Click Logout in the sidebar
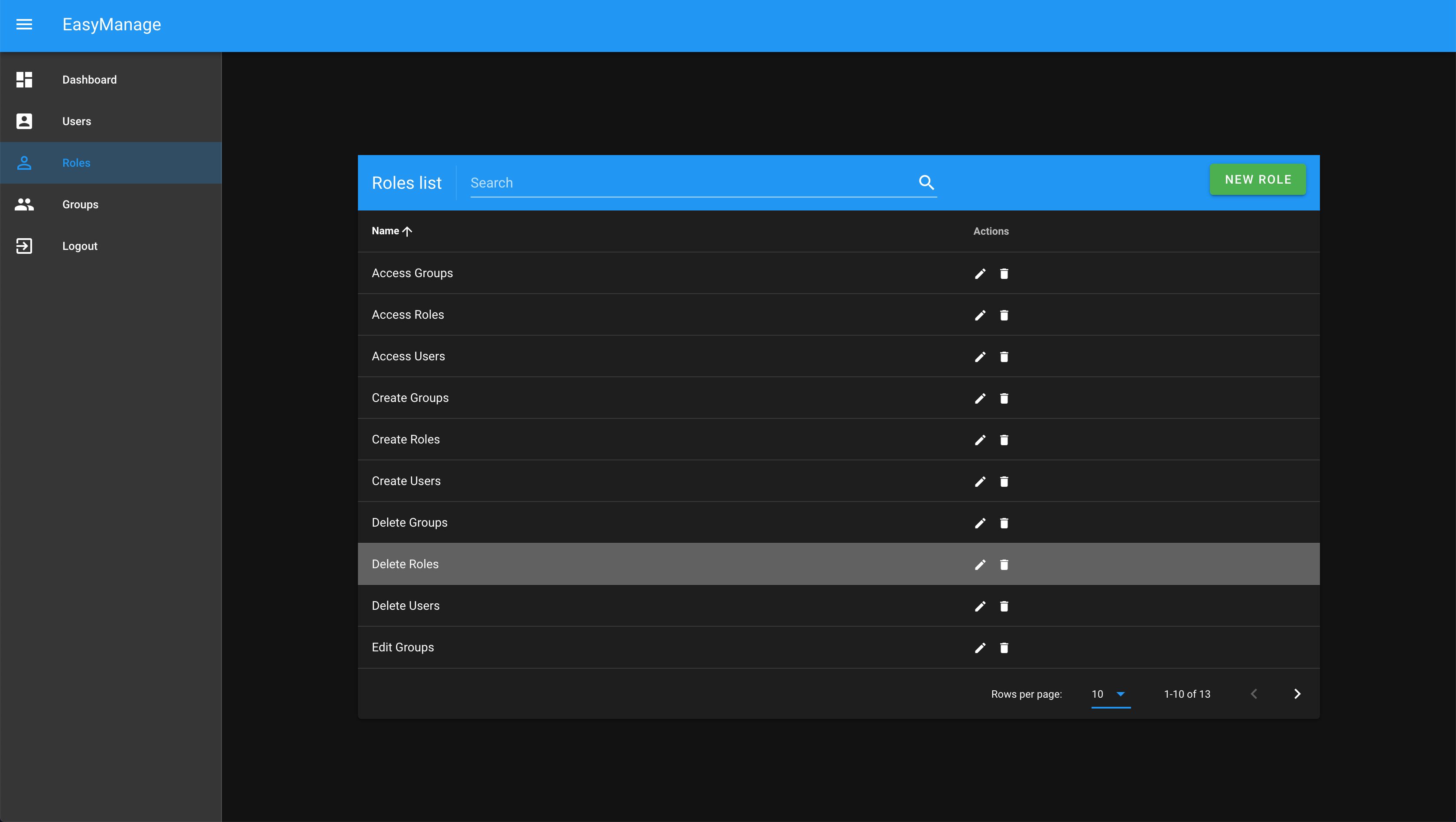 point(80,246)
